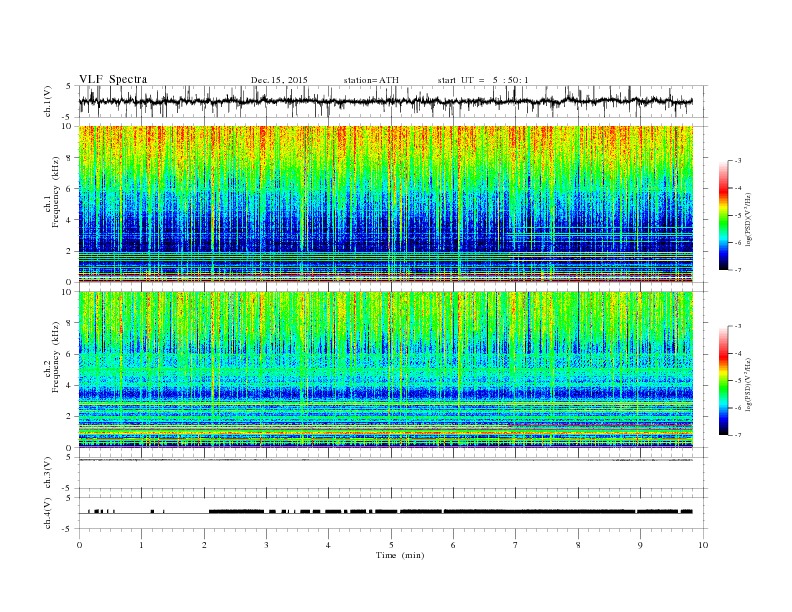The width and height of the screenshot is (792, 612).
Task: Click the "1" tick on the time axis
Action: tap(141, 545)
